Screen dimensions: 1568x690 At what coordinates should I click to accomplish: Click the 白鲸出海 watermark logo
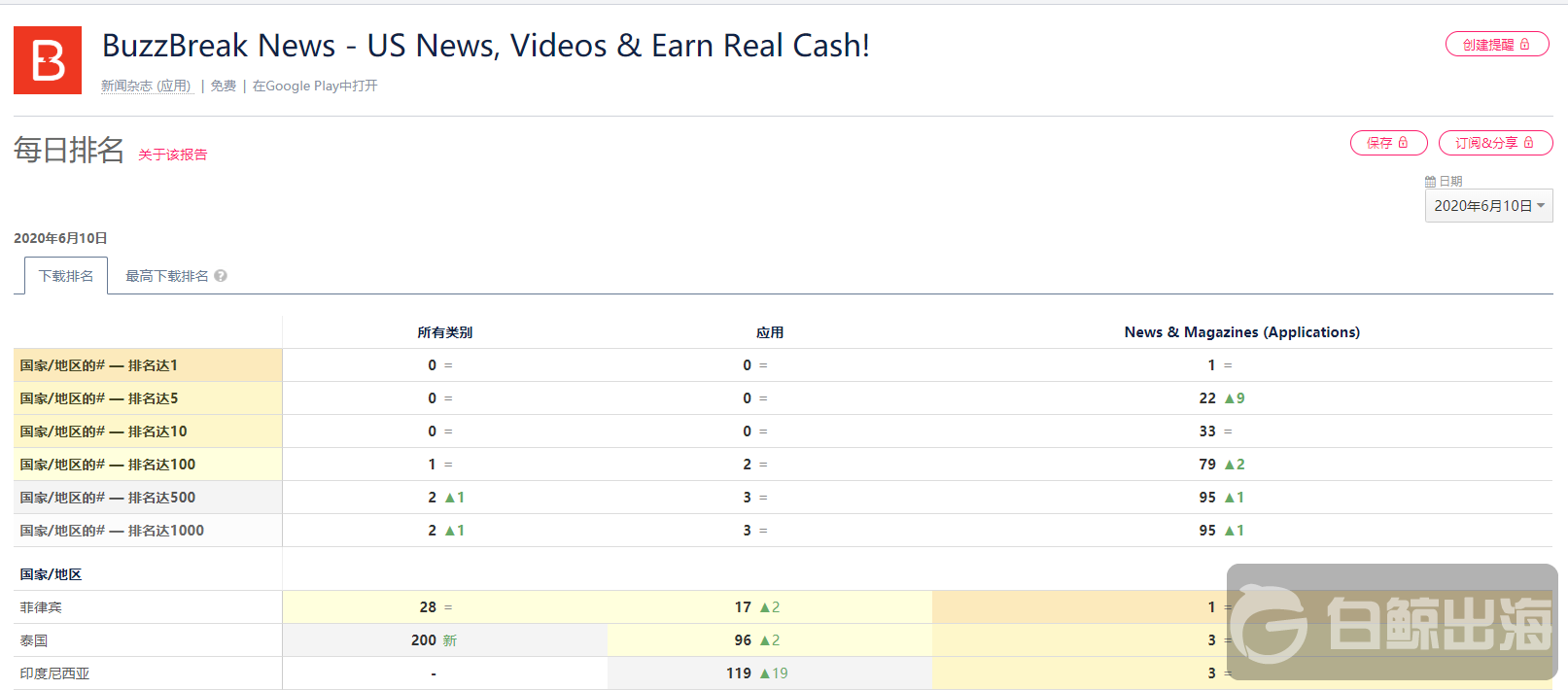[1391, 622]
